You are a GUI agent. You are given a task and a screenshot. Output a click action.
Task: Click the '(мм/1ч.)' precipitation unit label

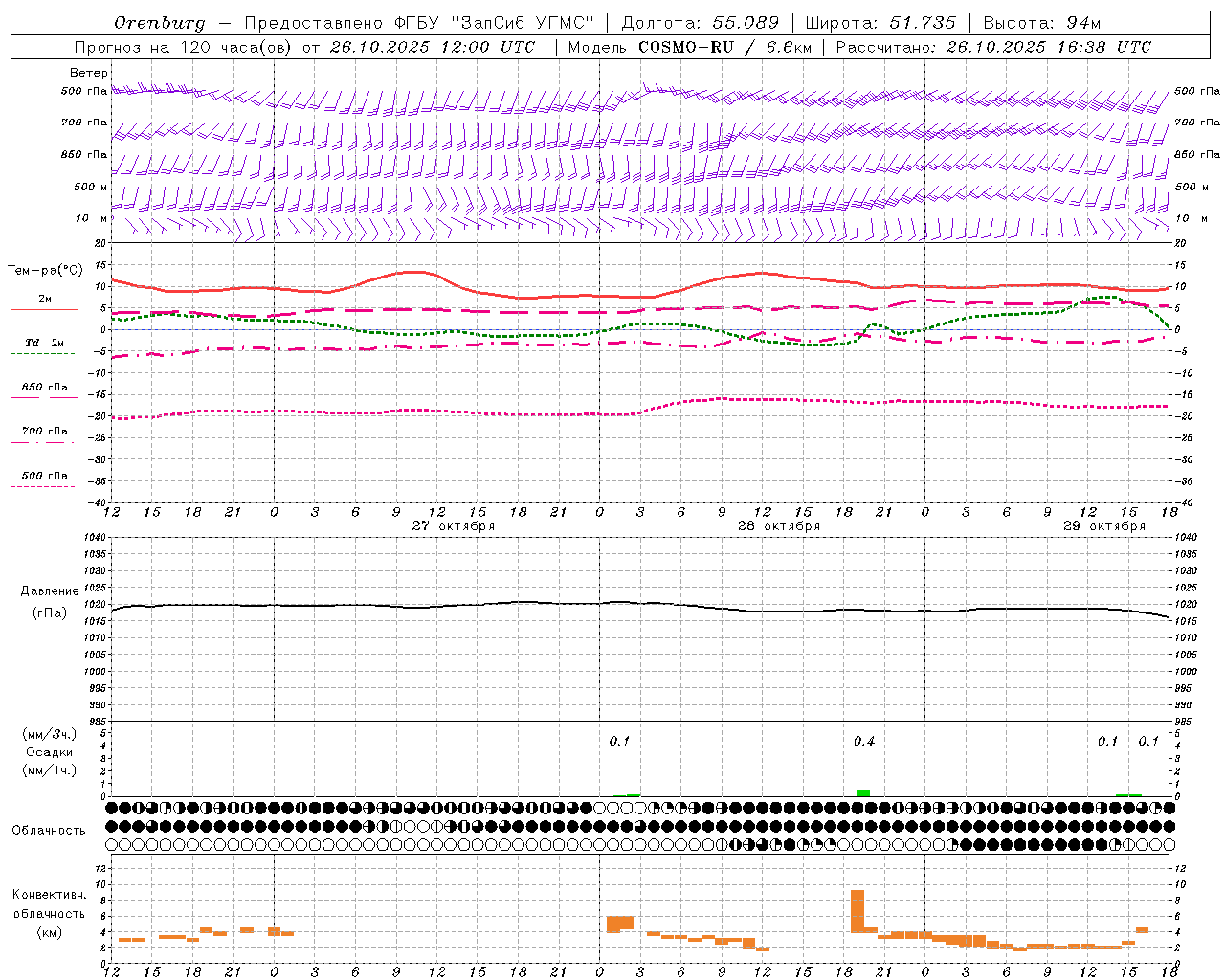click(50, 770)
